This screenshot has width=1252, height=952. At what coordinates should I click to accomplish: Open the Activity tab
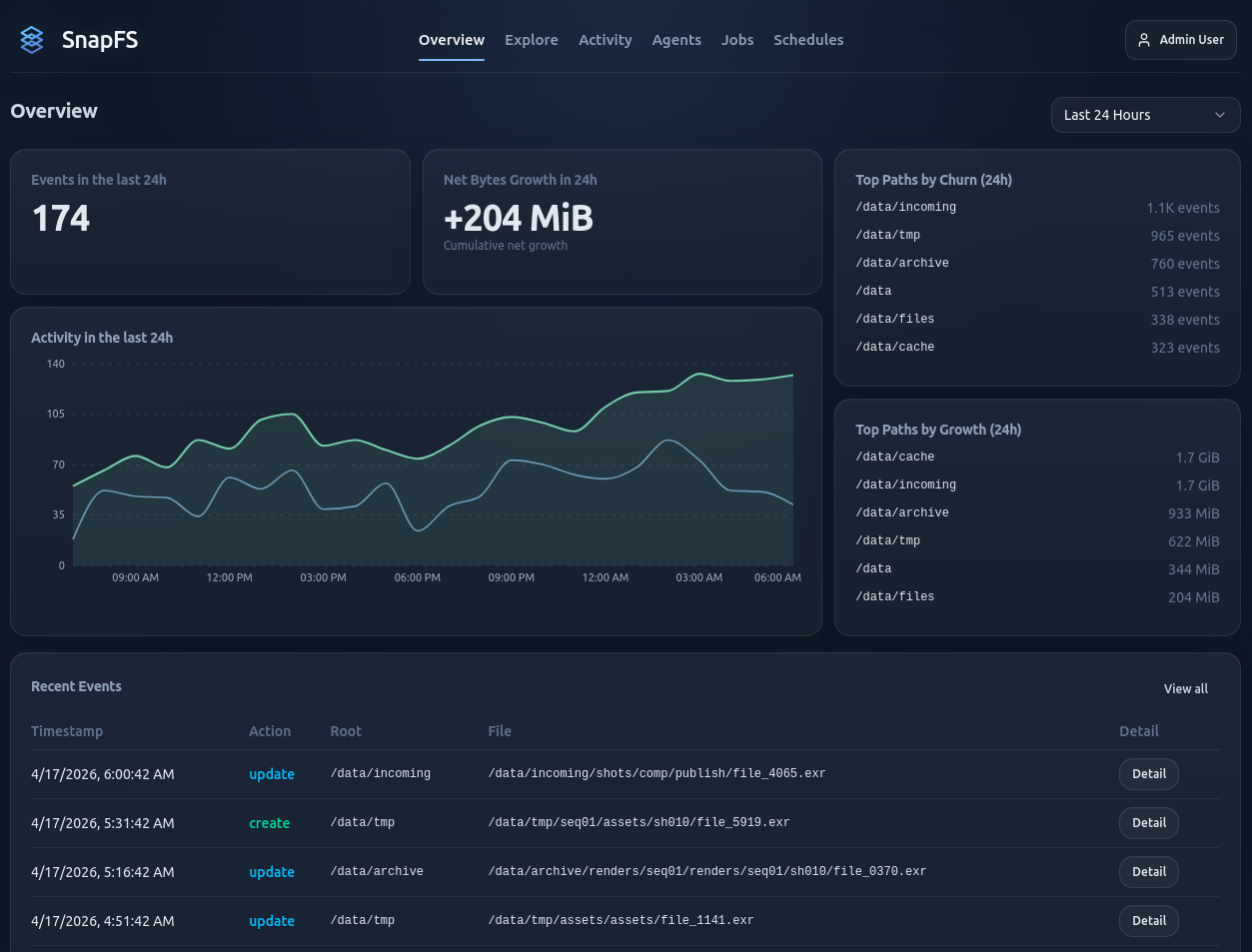[x=605, y=40]
